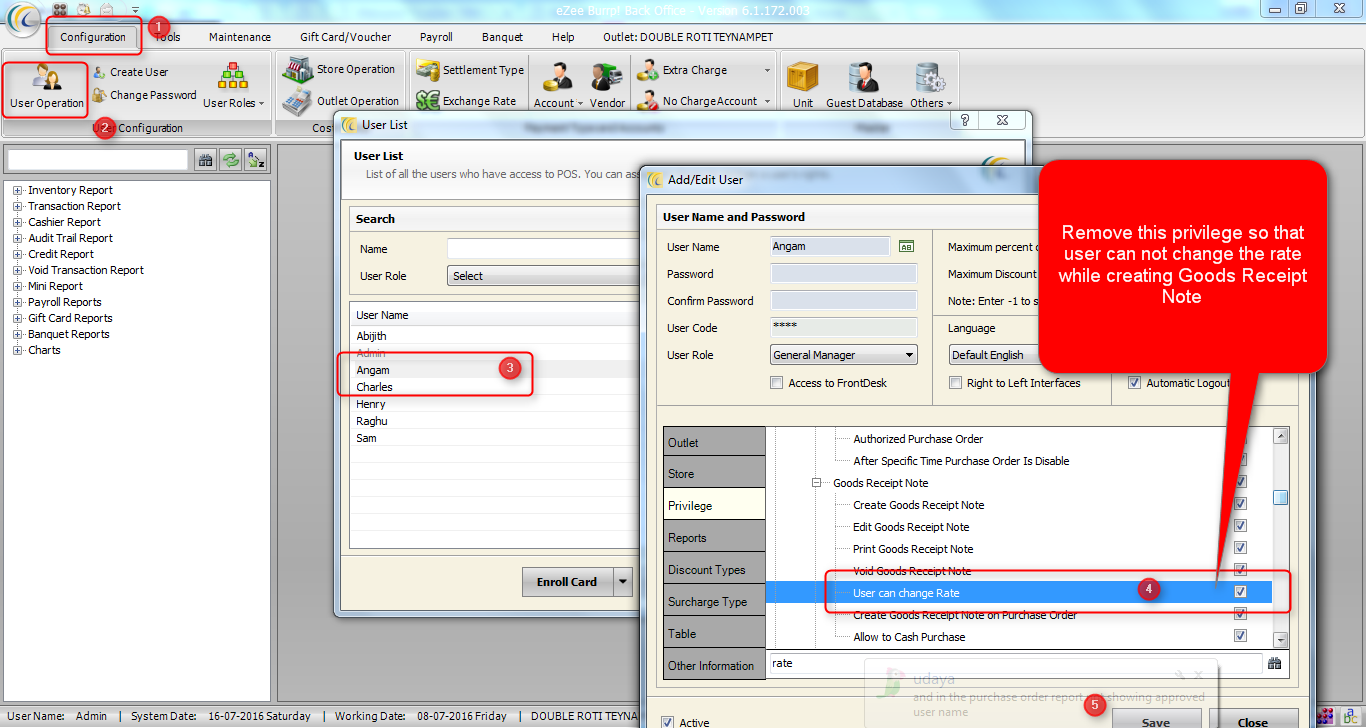Select Audit Trail Report in the tree

click(70, 238)
